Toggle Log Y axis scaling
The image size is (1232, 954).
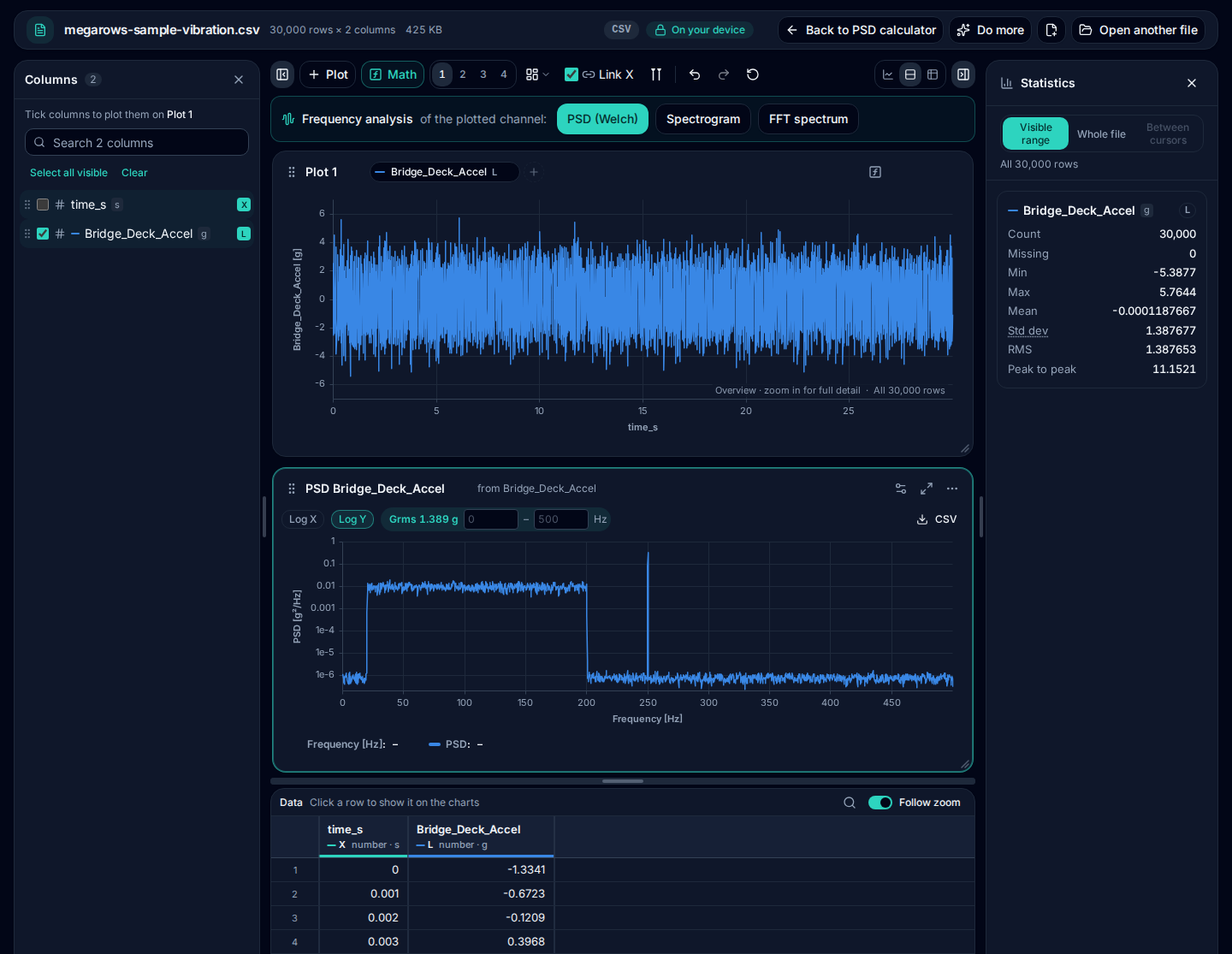click(352, 519)
